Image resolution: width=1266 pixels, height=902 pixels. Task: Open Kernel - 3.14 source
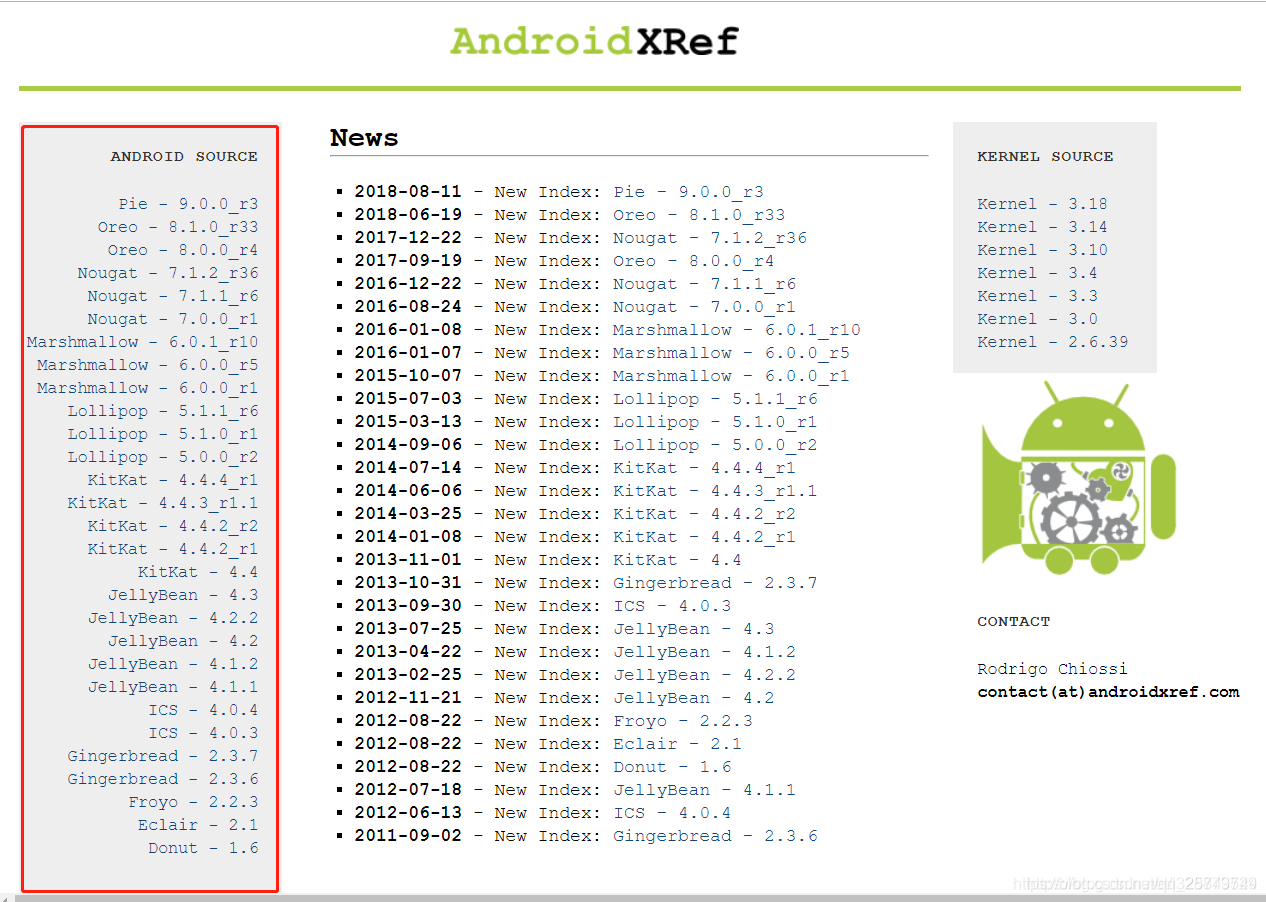(x=1042, y=227)
